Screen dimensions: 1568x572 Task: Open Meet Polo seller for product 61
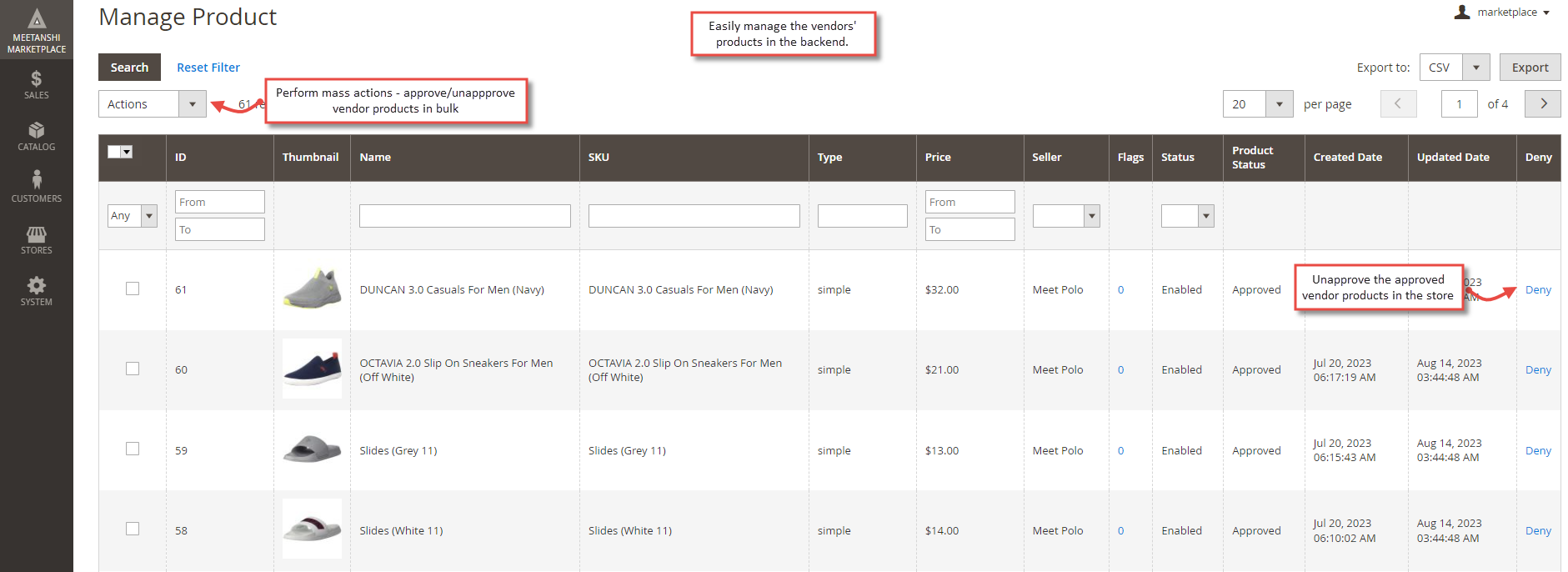pyautogui.click(x=1058, y=290)
